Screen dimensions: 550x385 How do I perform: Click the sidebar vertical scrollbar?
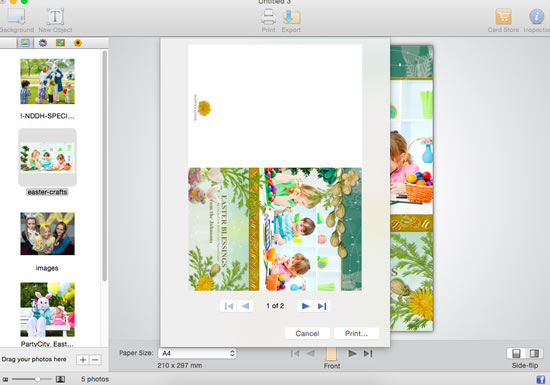pyautogui.click(x=104, y=166)
